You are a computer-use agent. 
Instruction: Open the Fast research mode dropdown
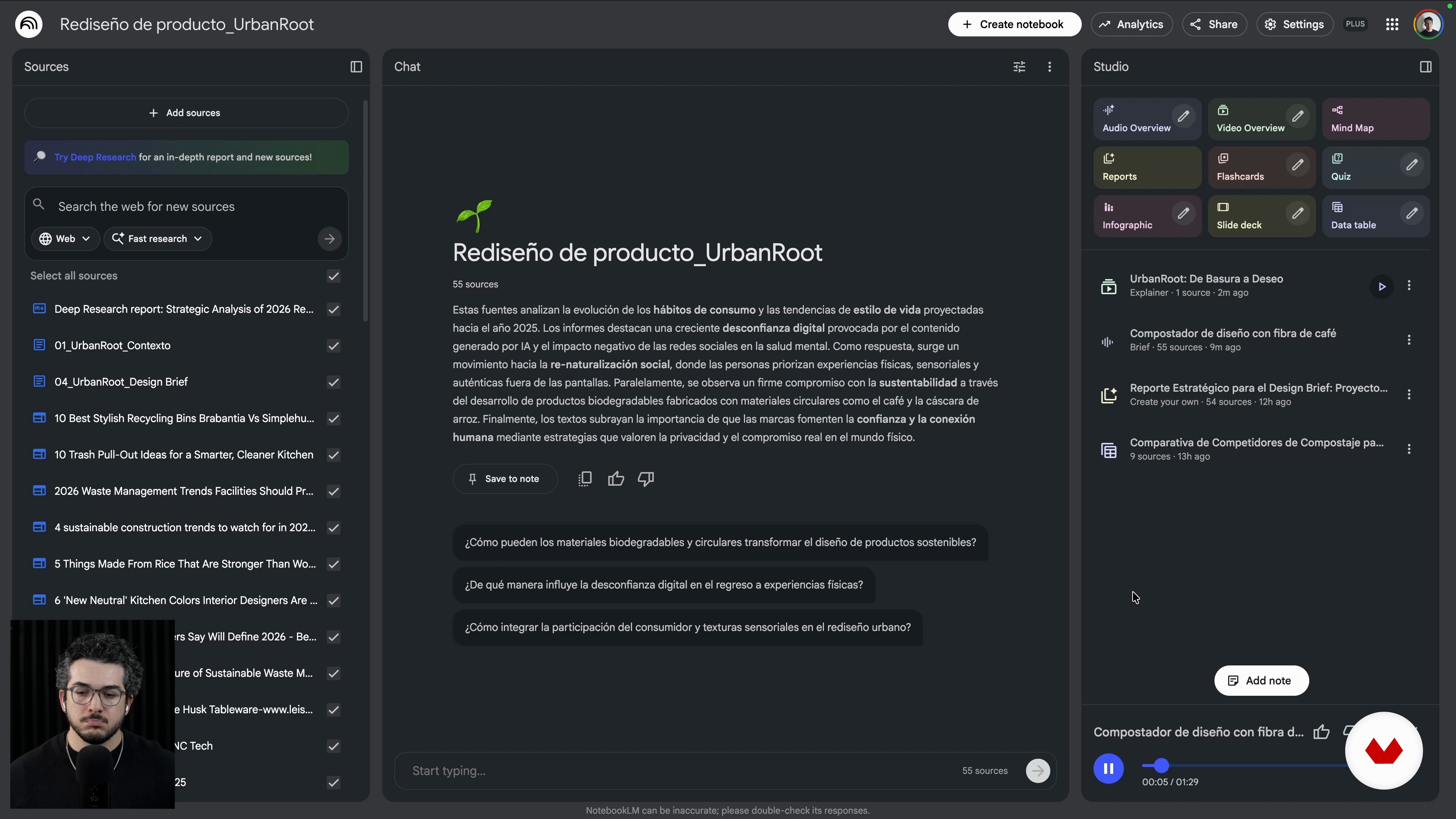coord(158,238)
